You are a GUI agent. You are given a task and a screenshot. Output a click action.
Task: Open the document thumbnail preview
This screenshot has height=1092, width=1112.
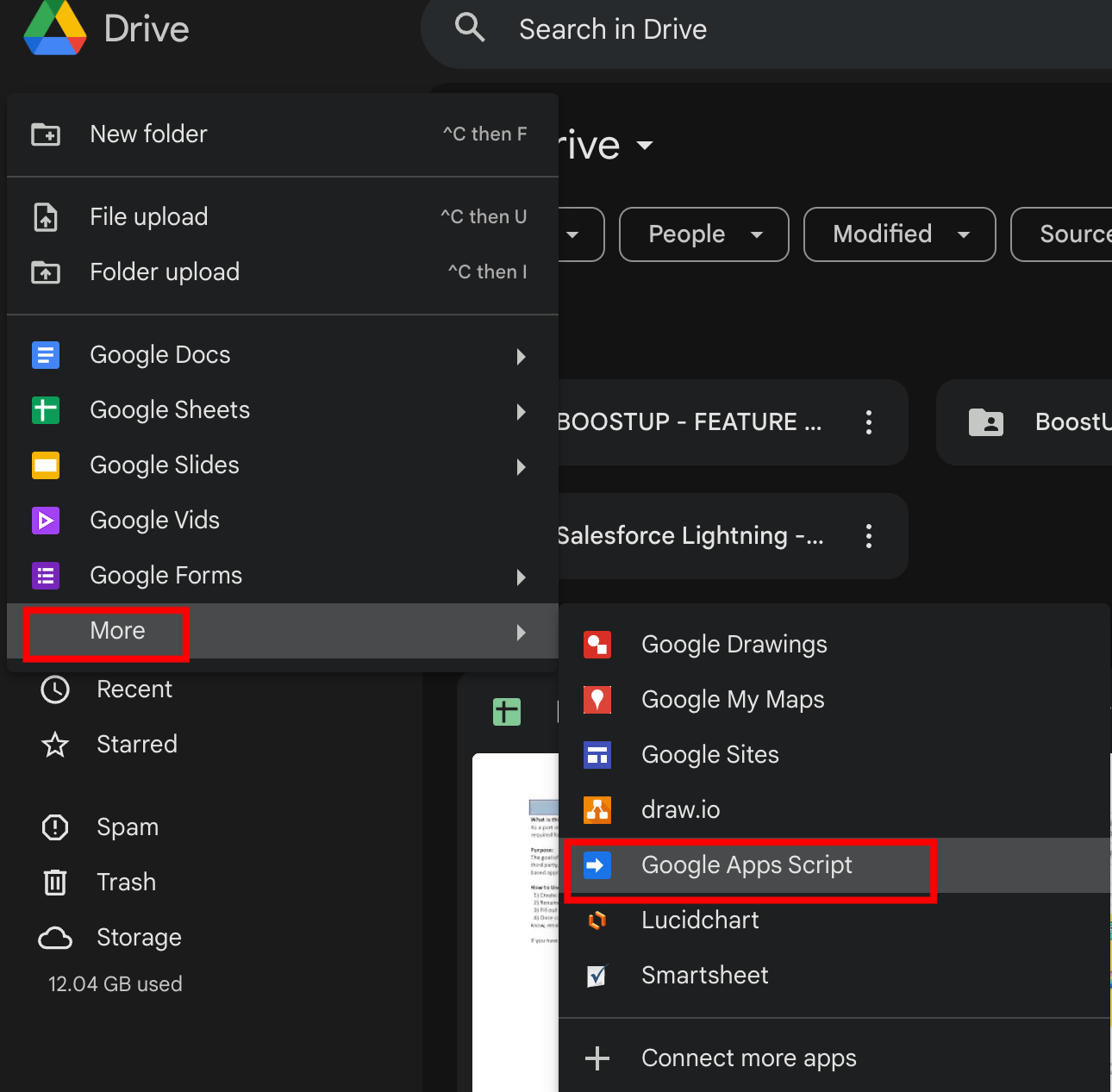[x=515, y=922]
